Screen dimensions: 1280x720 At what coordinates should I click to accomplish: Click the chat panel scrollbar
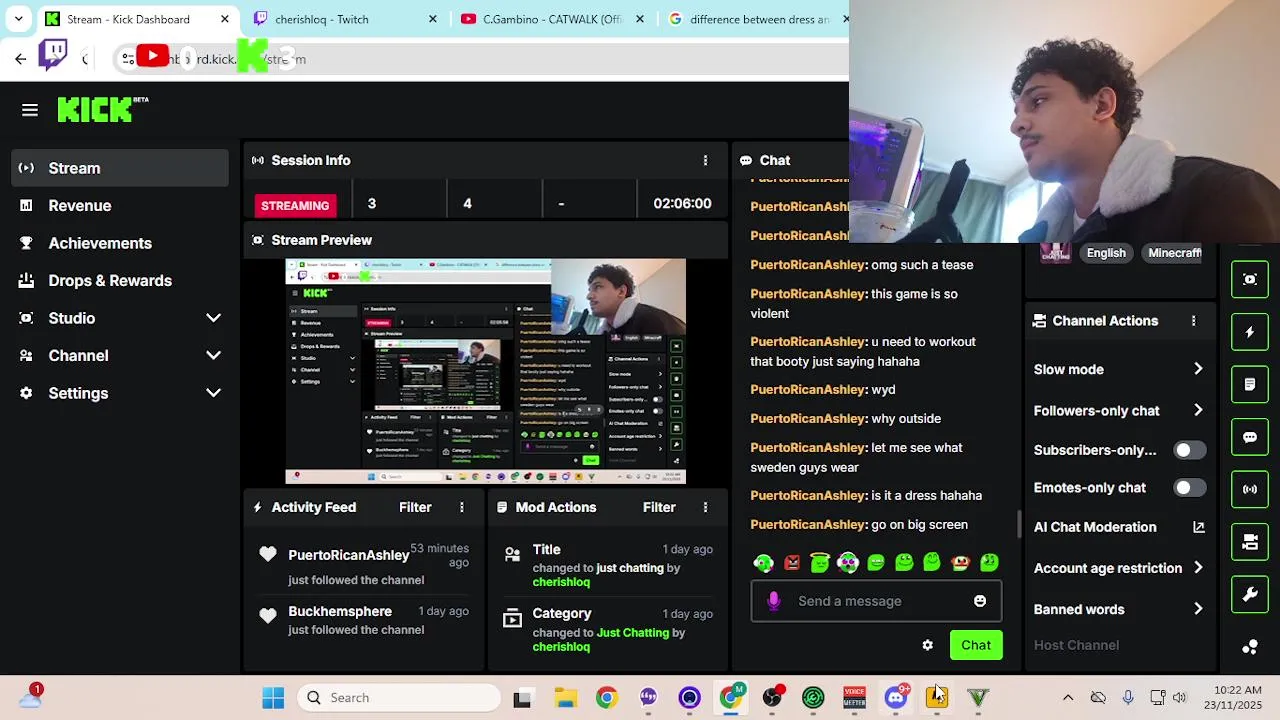1018,524
